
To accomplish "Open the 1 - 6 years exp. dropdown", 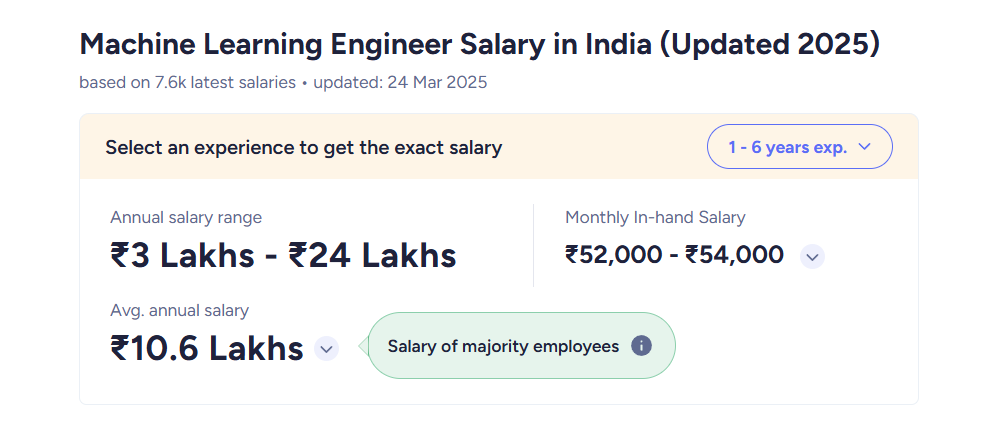I will click(x=800, y=147).
